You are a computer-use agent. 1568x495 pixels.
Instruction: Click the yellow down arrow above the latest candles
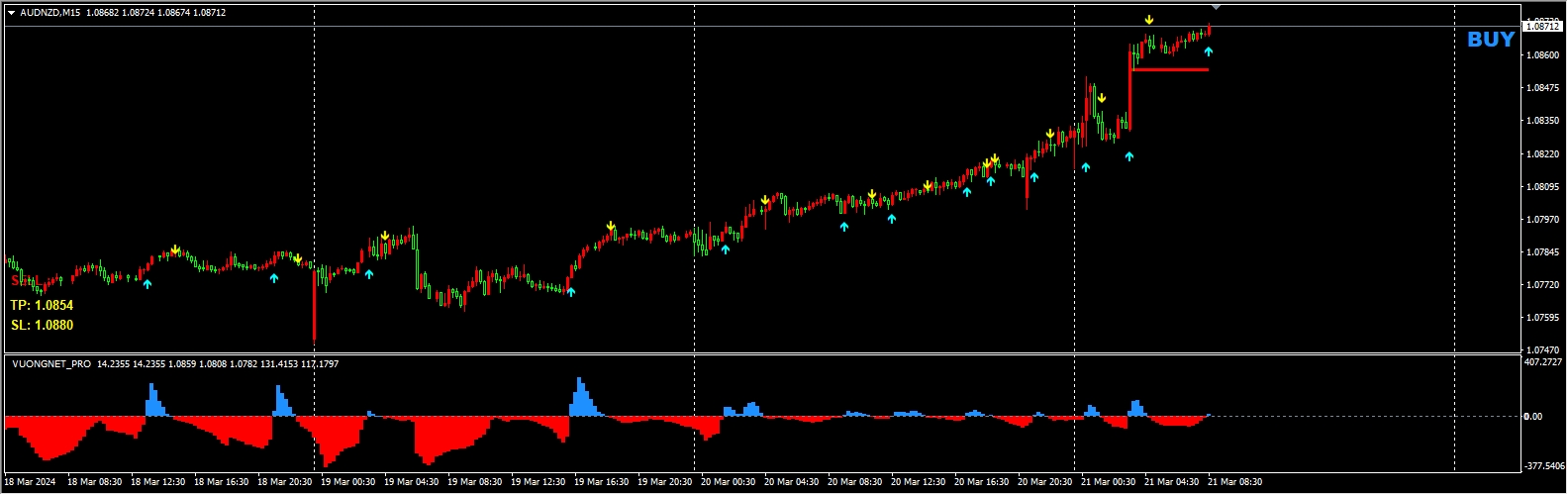[1149, 20]
